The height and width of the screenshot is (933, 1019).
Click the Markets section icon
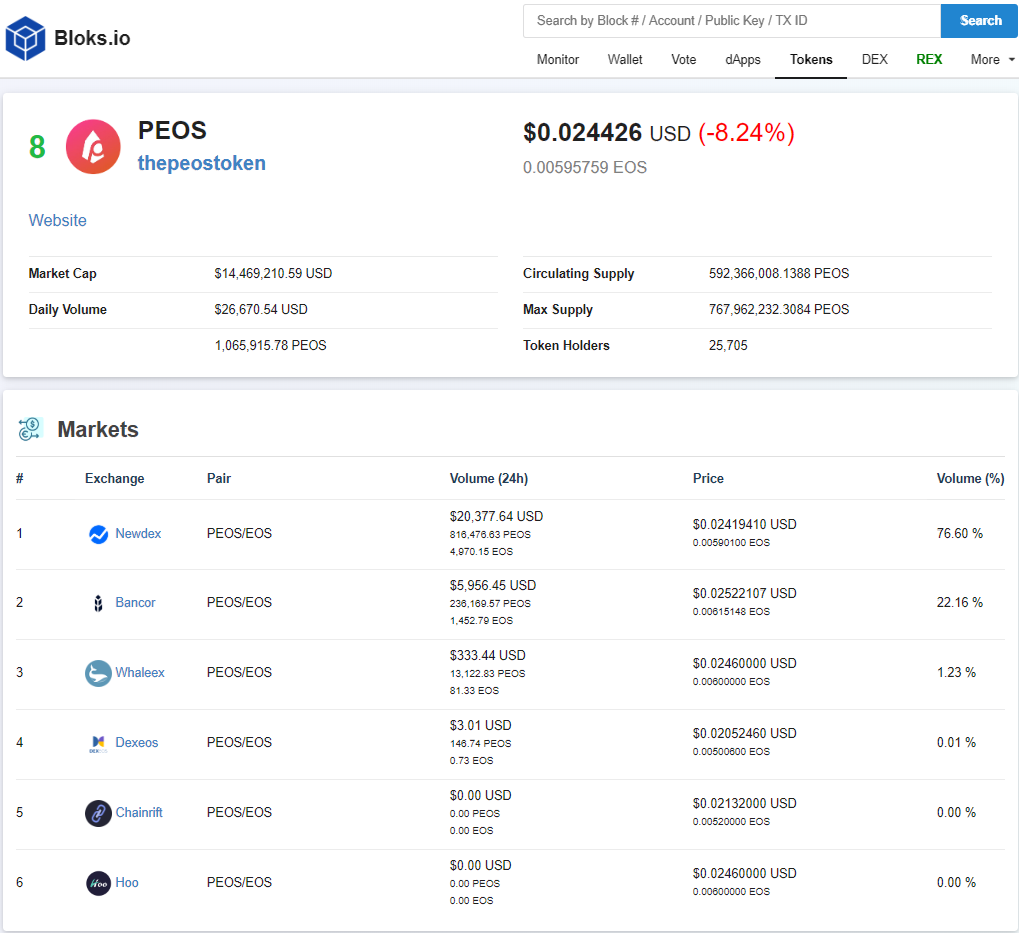(30, 430)
